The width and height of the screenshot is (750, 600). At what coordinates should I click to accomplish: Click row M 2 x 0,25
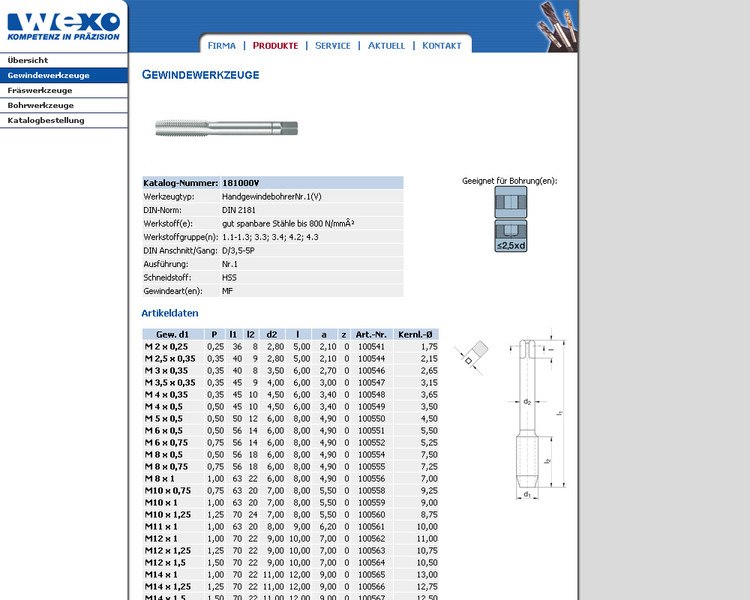point(290,346)
